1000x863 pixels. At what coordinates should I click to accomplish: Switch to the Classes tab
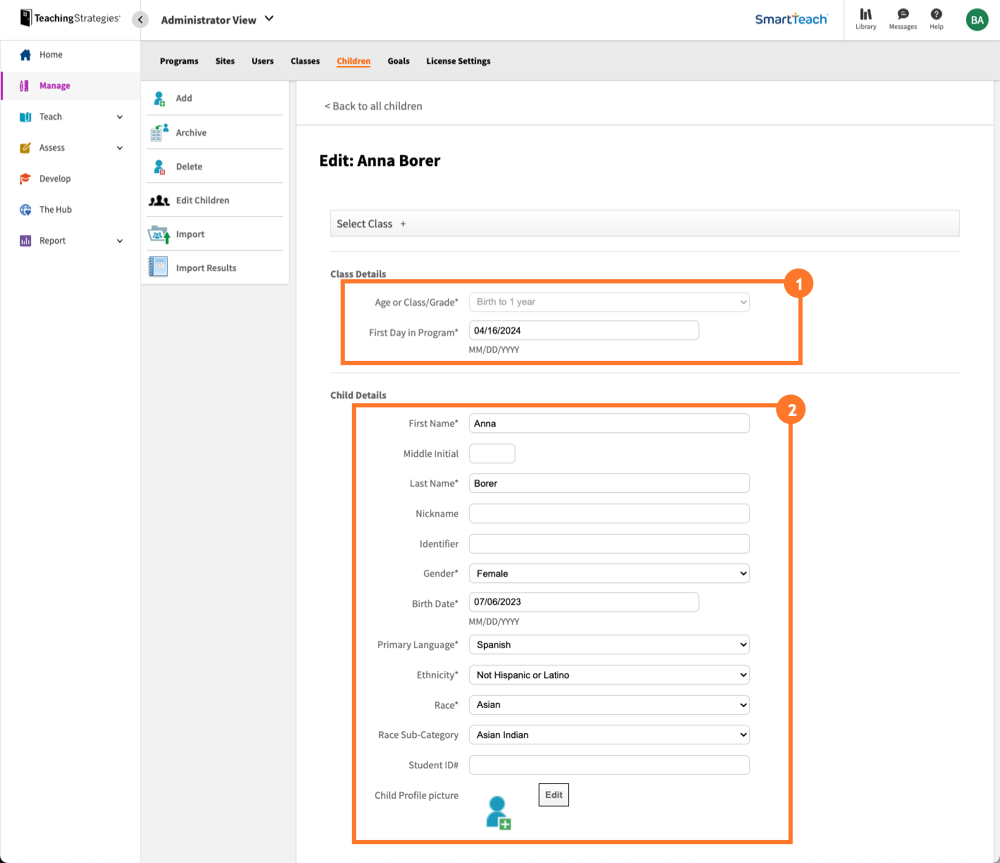[x=305, y=61]
